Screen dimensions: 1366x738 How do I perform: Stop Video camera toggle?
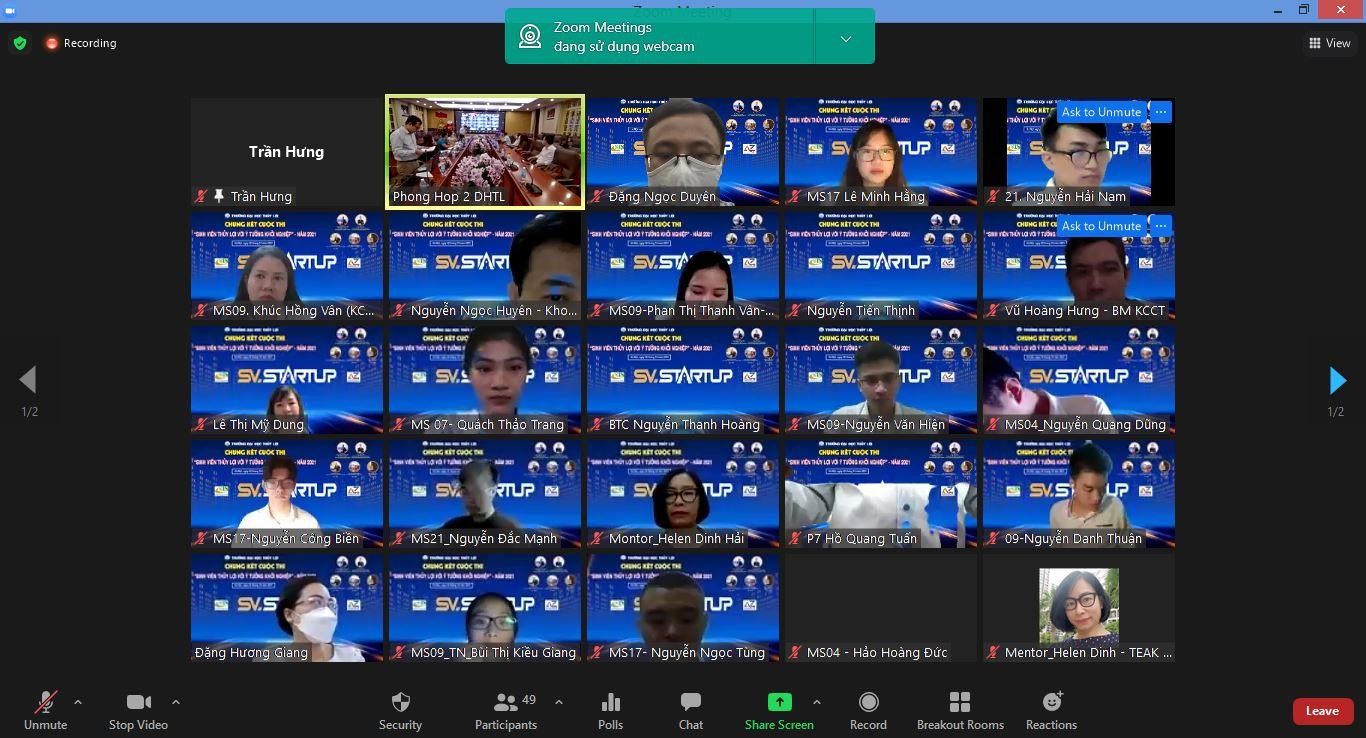coord(138,711)
